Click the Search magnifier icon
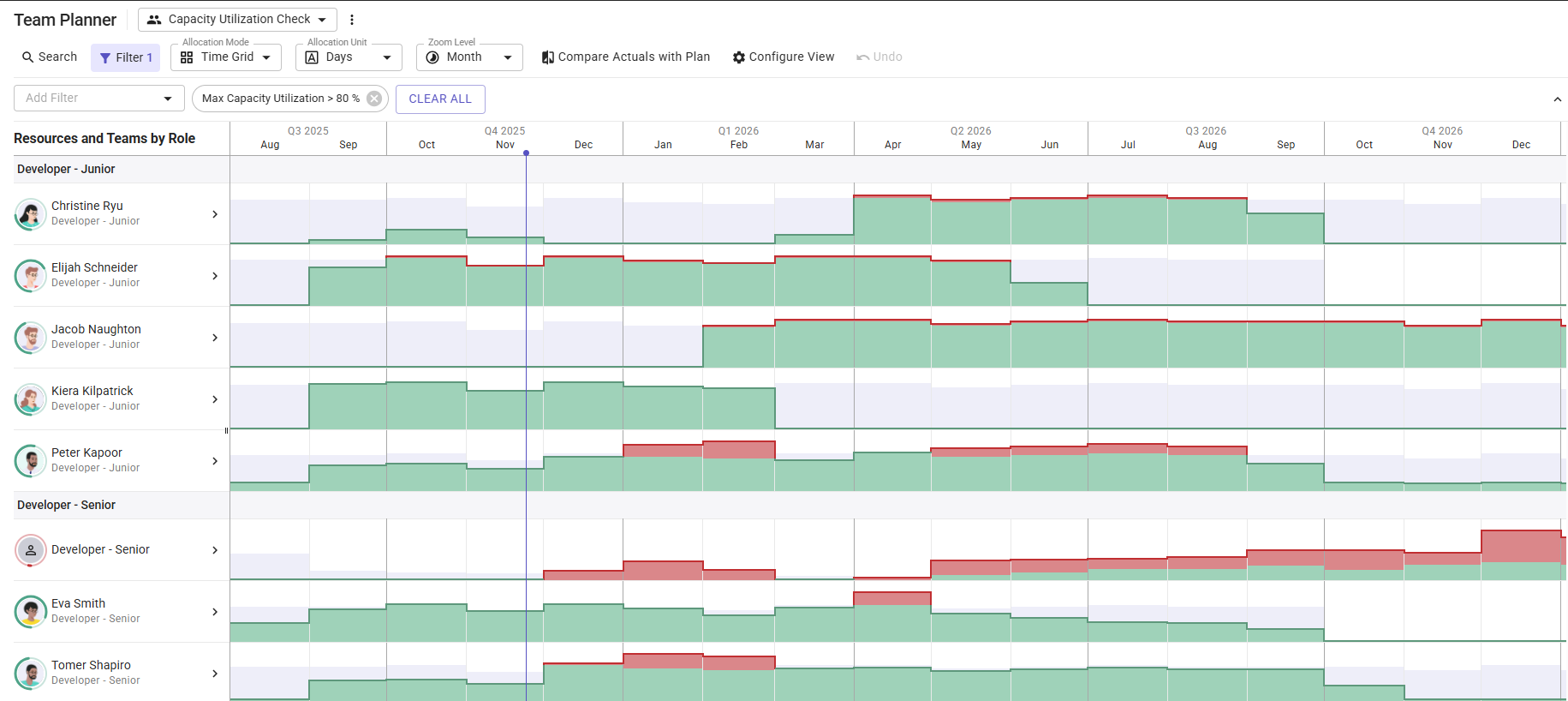Screen dimensions: 1568x701 click(x=28, y=57)
